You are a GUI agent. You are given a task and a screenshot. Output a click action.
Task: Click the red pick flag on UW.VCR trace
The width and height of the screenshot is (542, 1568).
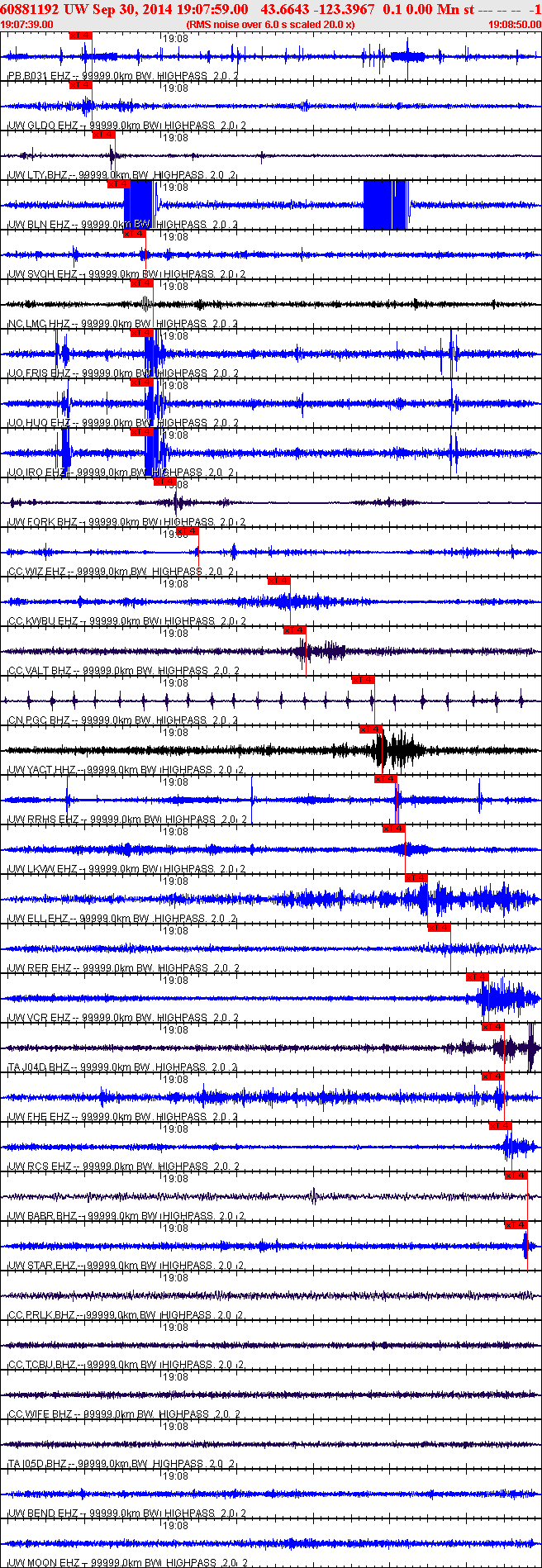(x=477, y=977)
